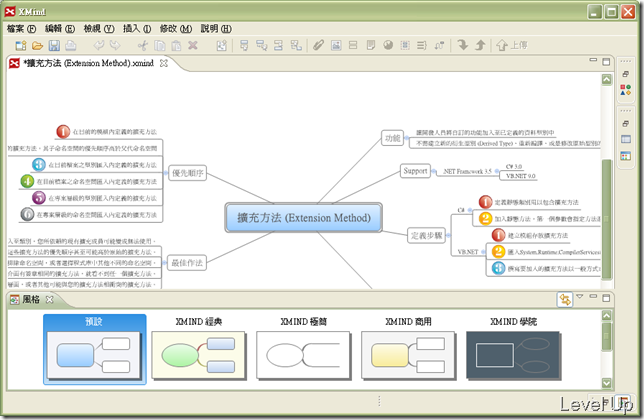Open the 插入 (I) menu
The image size is (644, 420).
pos(137,28)
